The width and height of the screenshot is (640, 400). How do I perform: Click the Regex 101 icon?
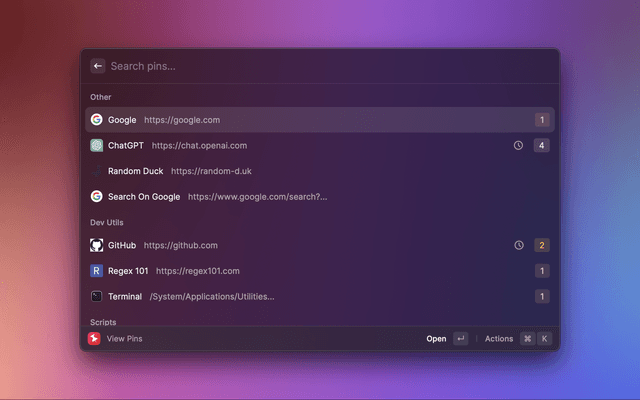pos(96,271)
